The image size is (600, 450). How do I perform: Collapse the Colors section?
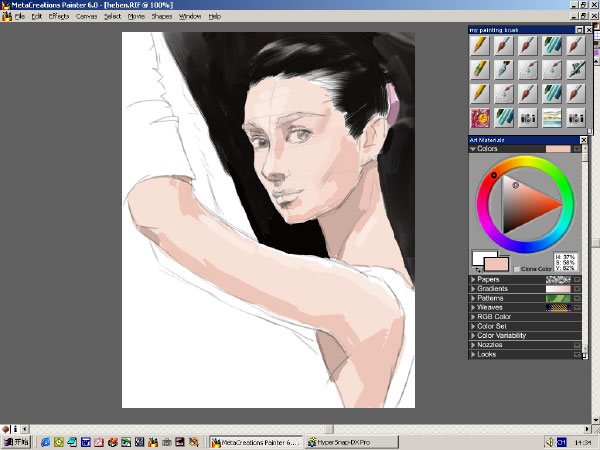[473, 148]
